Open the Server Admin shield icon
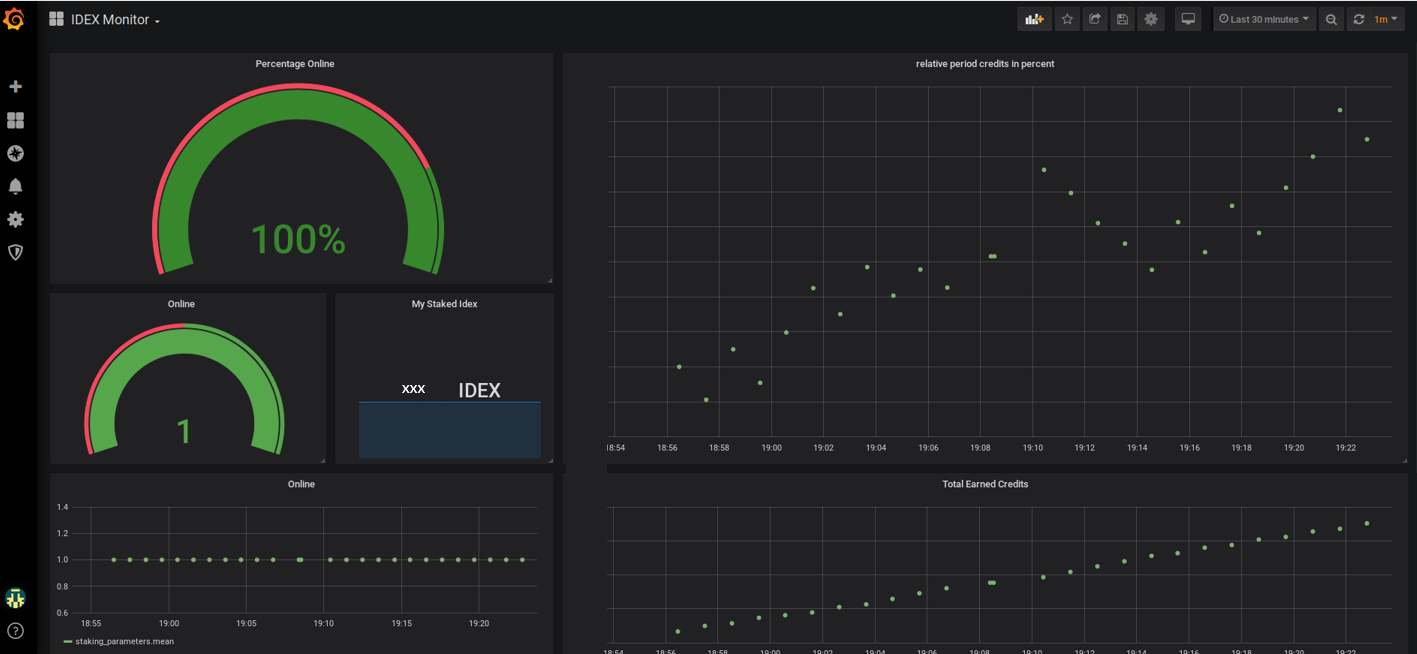The height and width of the screenshot is (654, 1417). [x=15, y=252]
